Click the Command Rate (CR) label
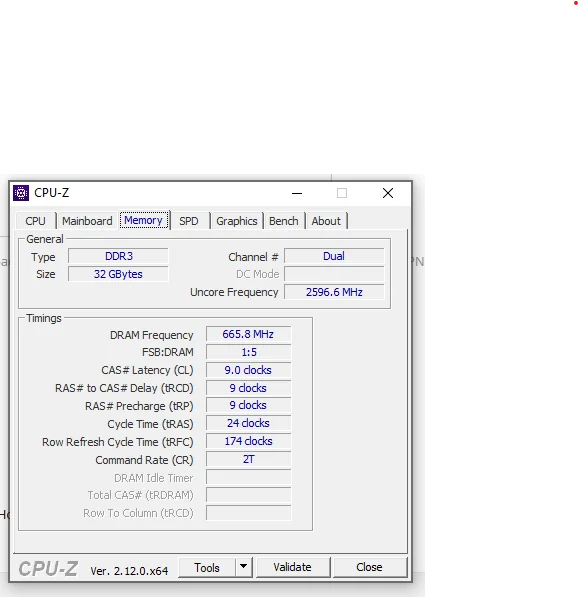 tap(144, 460)
